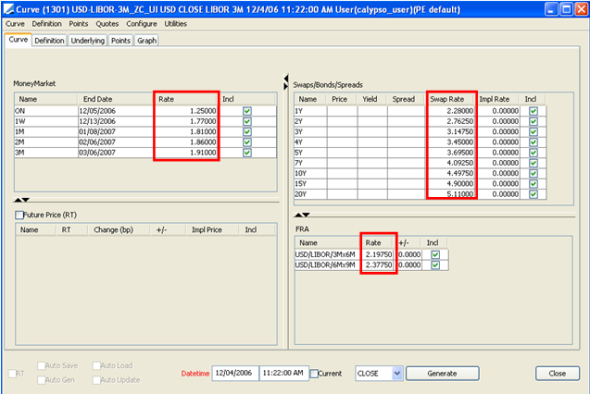Select the 1.91000 rate cell for 3M
Image resolution: width=590 pixels, height=394 pixels.
point(186,152)
